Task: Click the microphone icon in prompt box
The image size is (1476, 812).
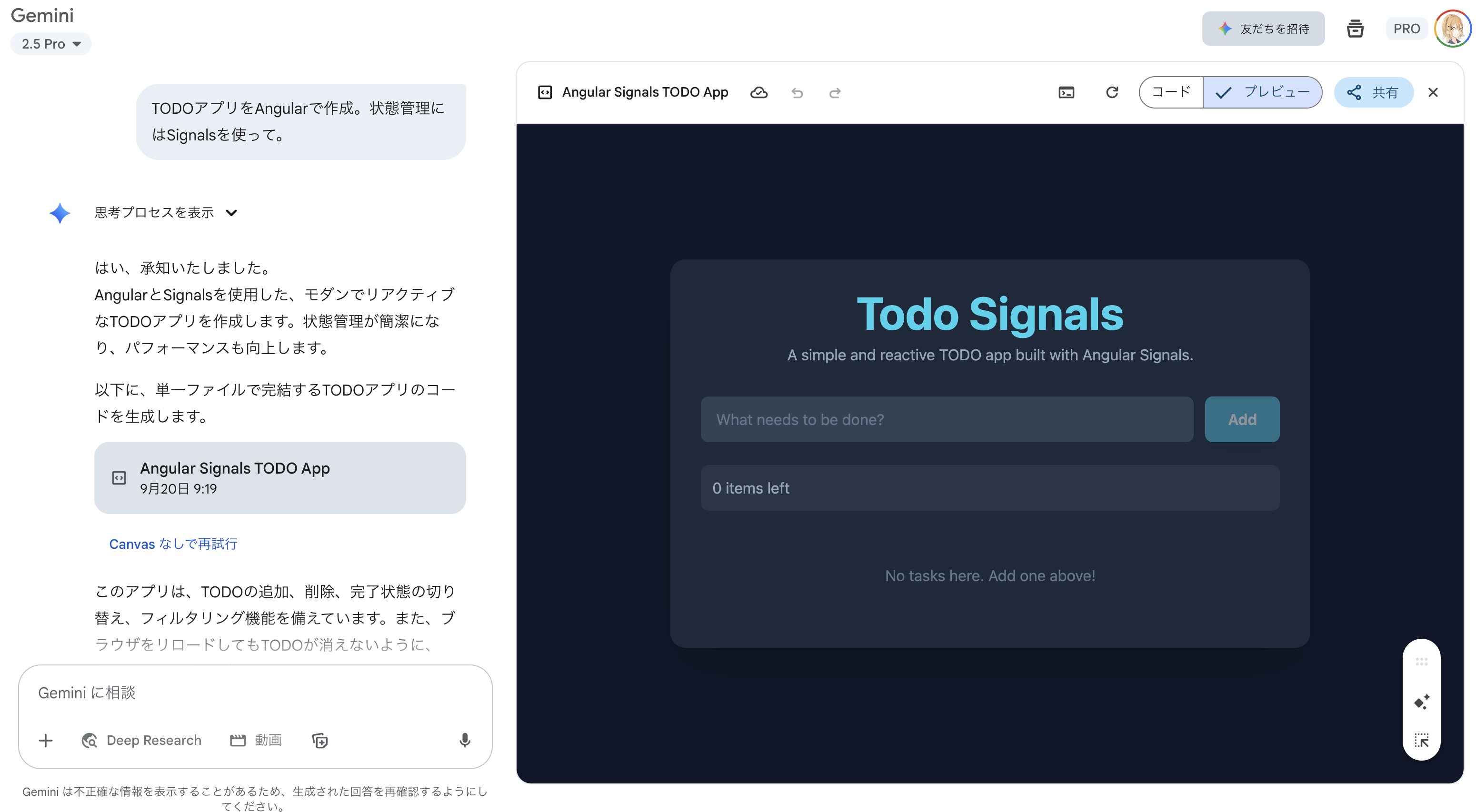Action: [465, 740]
